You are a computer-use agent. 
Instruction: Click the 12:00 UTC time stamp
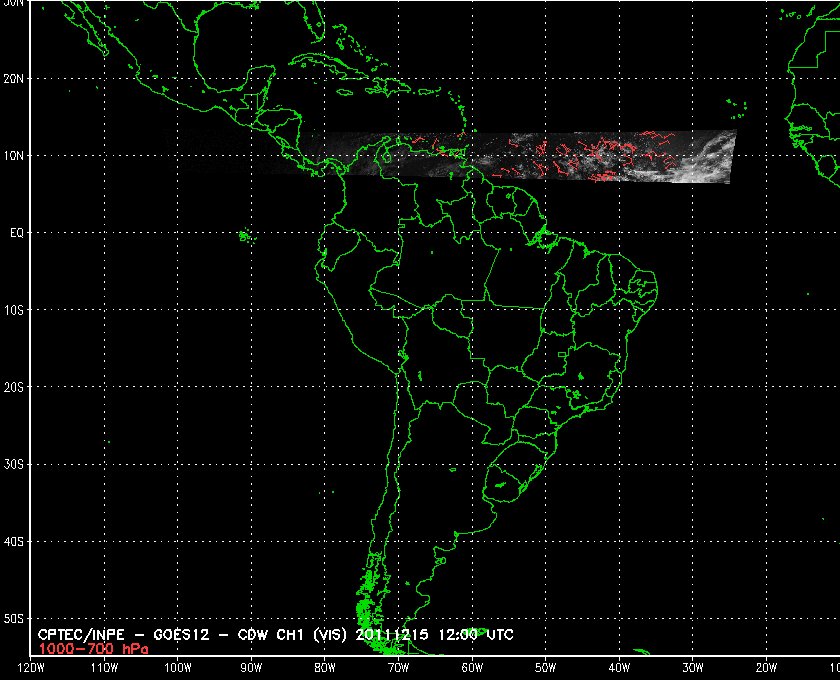[476, 635]
